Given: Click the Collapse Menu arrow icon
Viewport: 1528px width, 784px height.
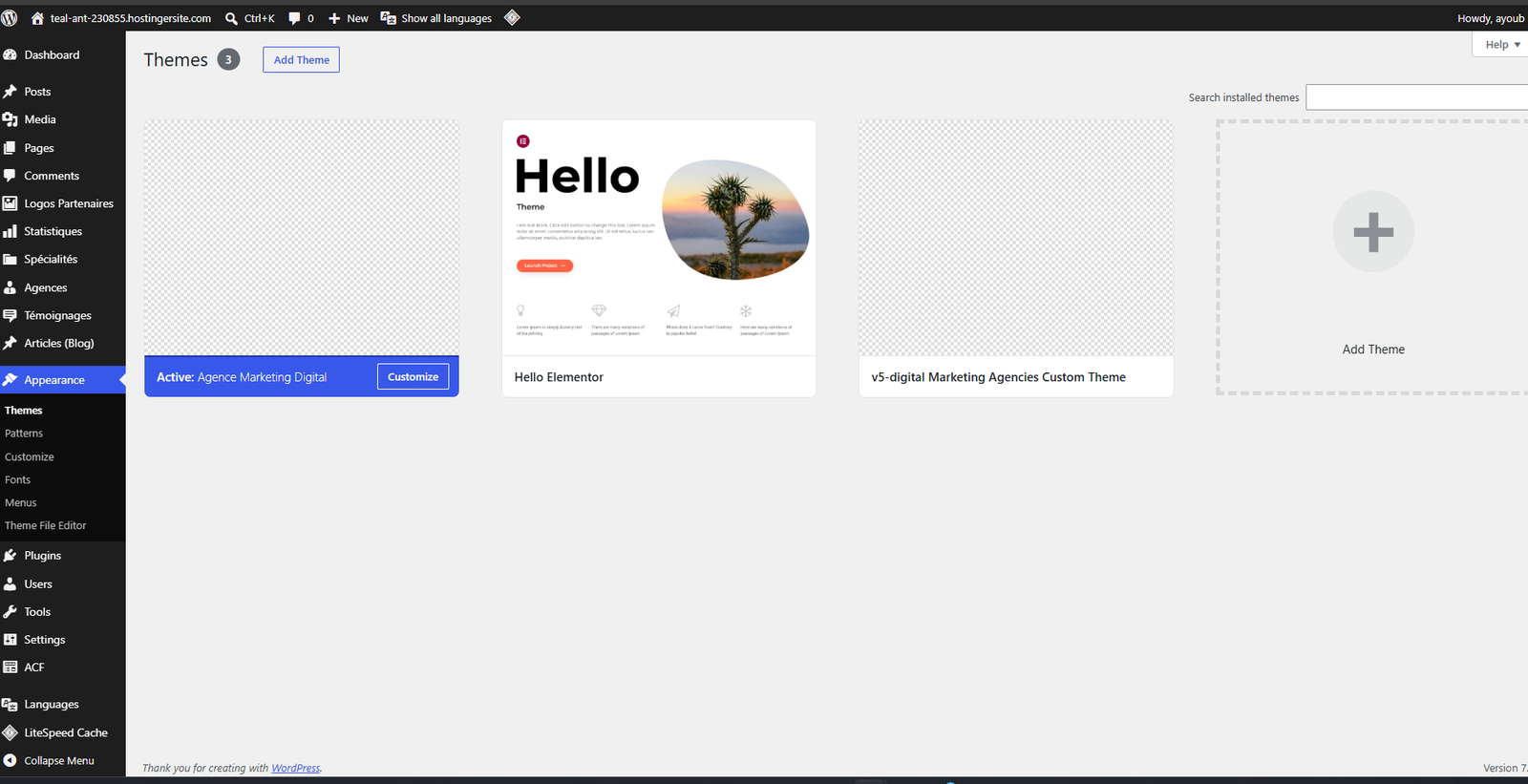Looking at the screenshot, I should pyautogui.click(x=11, y=761).
